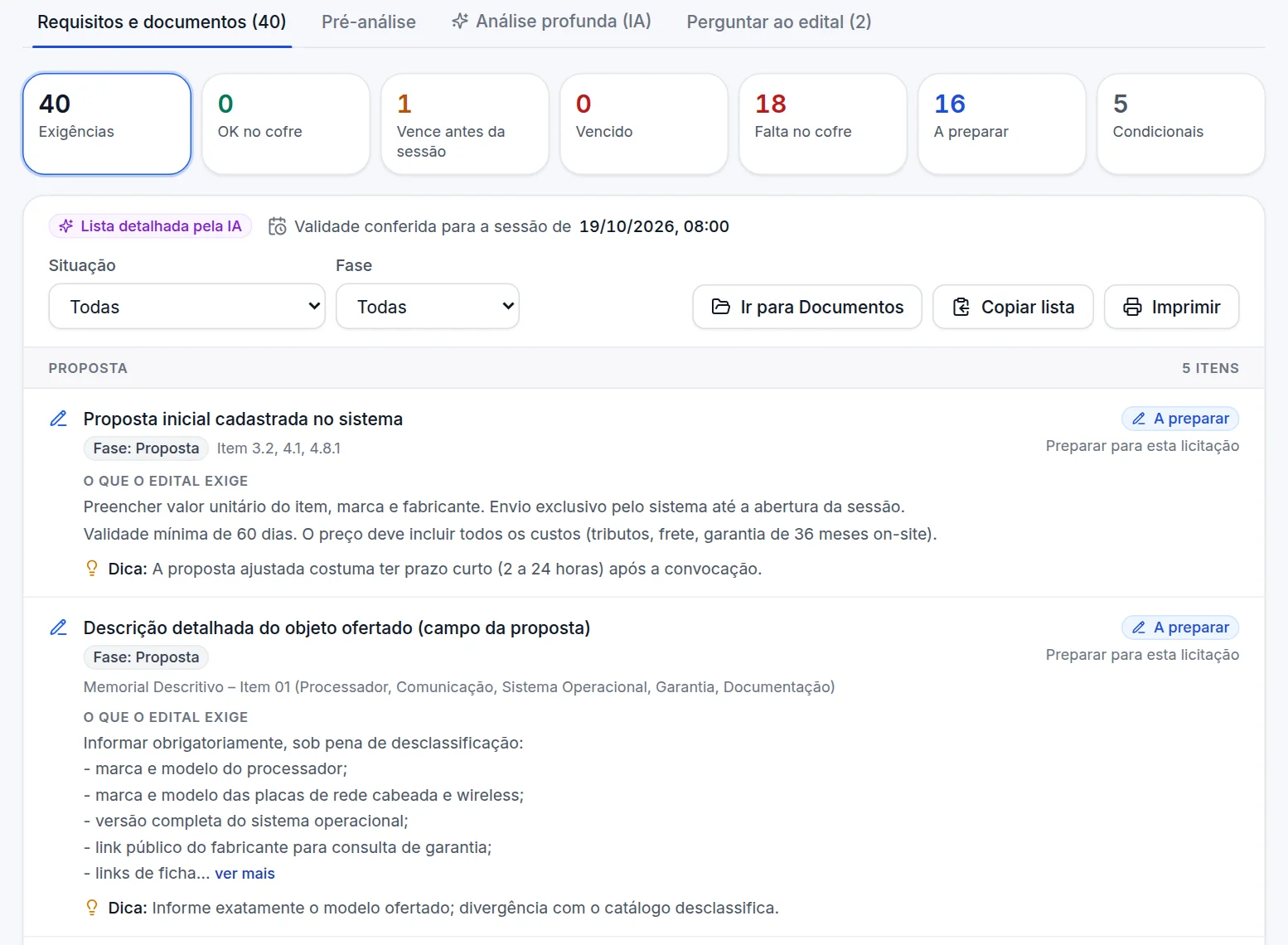Click the Imprimir button

[x=1172, y=307]
